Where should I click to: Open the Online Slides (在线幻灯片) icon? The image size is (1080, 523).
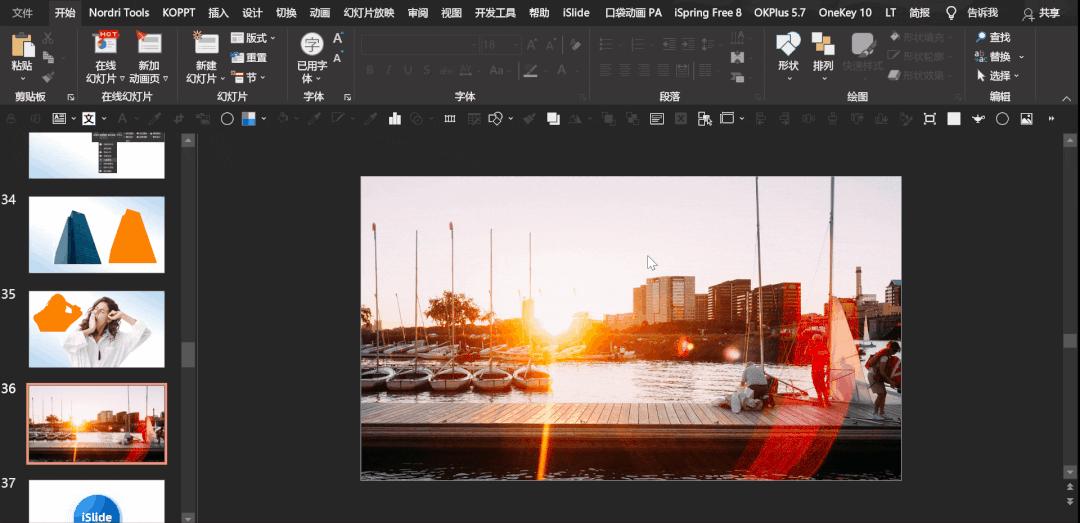point(105,44)
